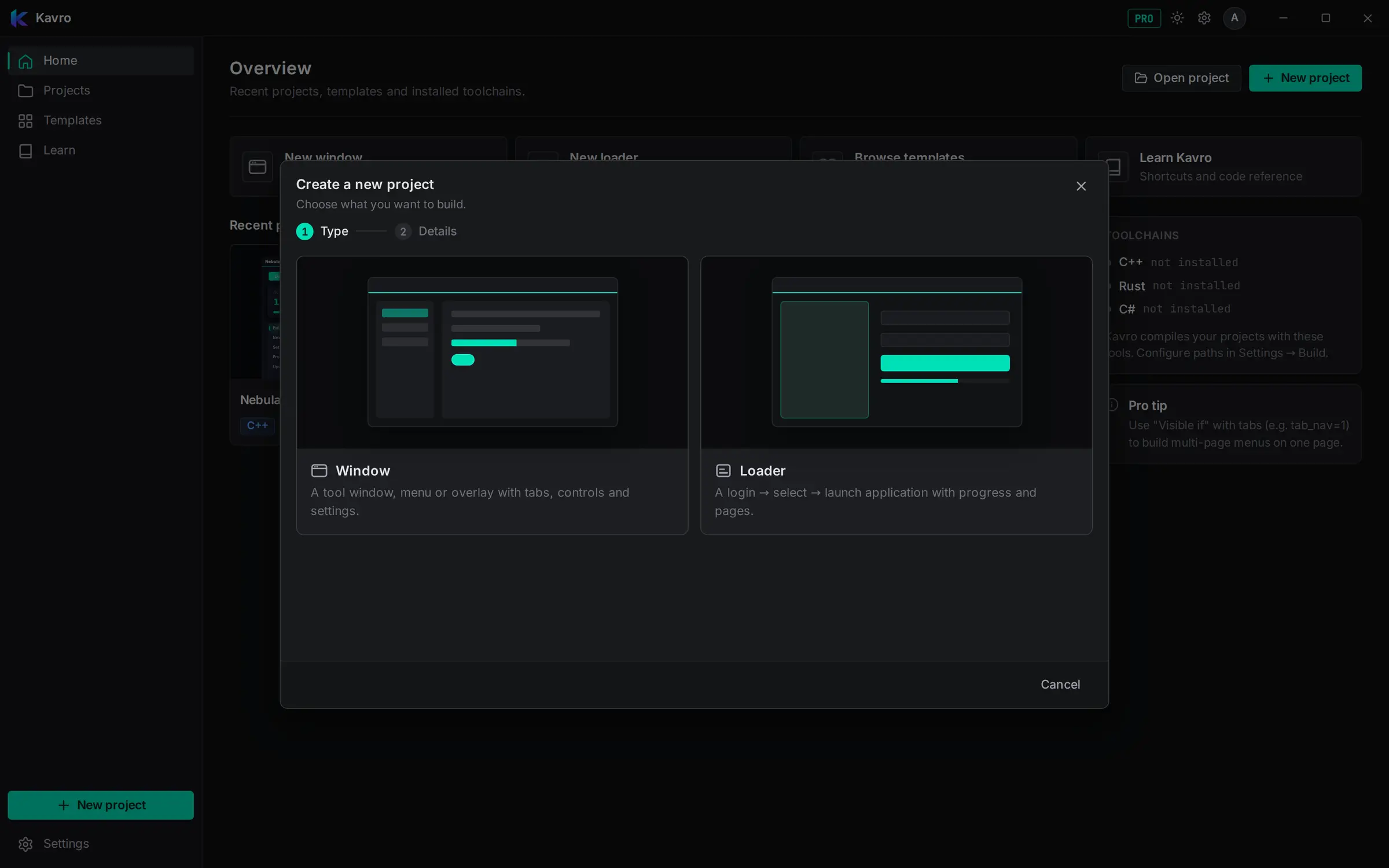Click the Templates grid icon
The image size is (1389, 868).
click(x=25, y=121)
